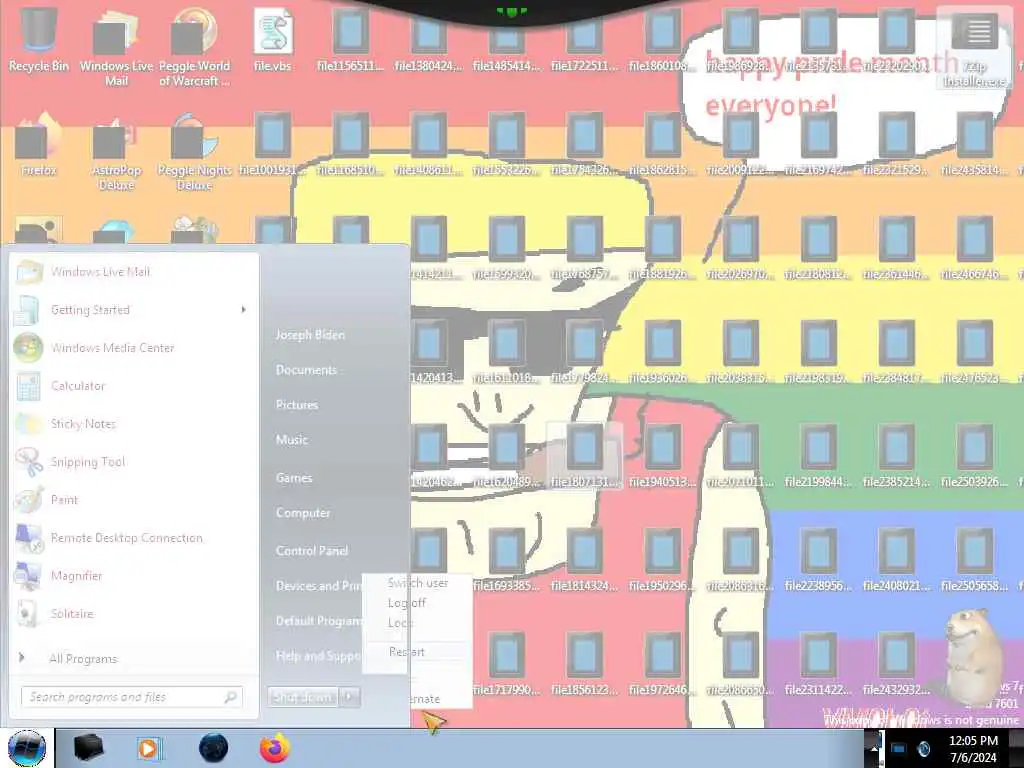
Task: Select the file2435814 desktop file
Action: coord(974,145)
